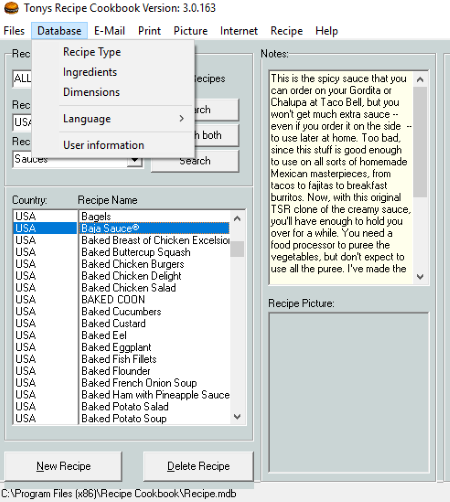Image resolution: width=450 pixels, height=502 pixels.
Task: Select Baked Chicken Delight recipe
Action: point(155,276)
